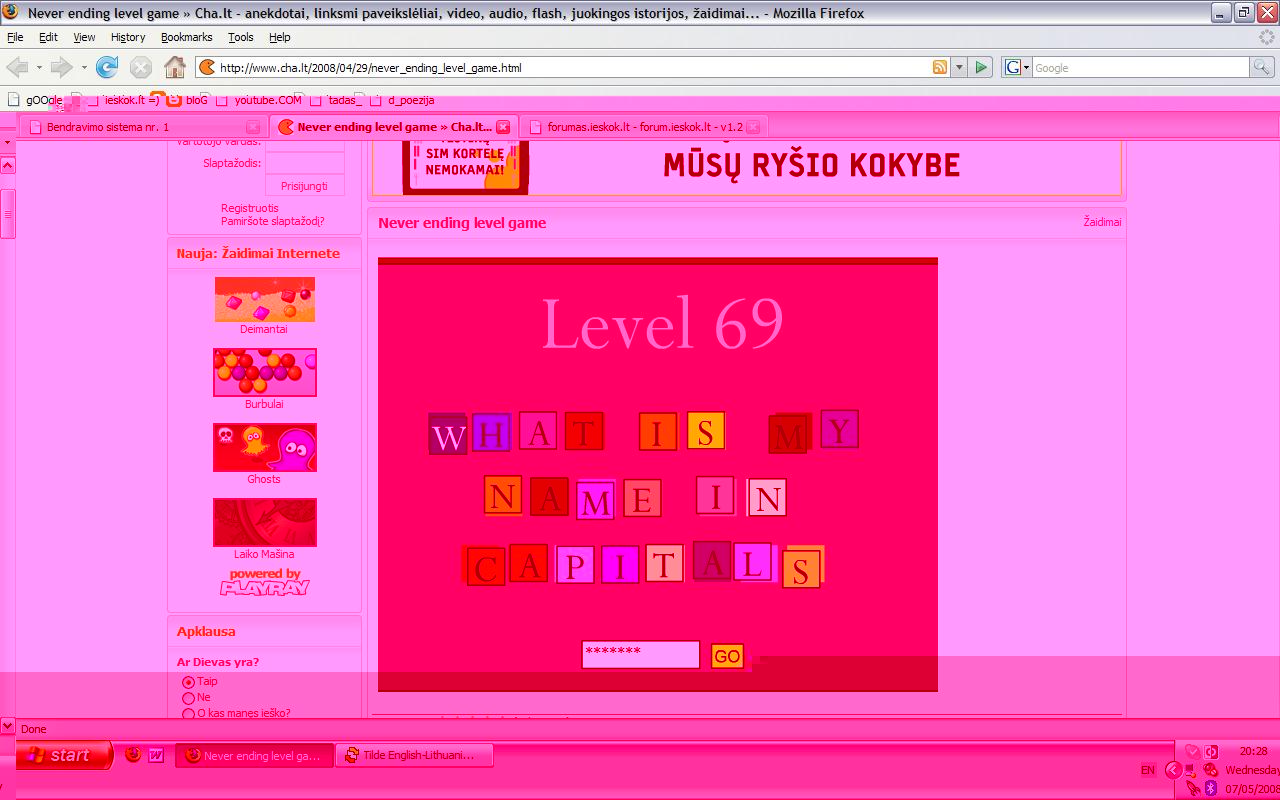Viewport: 1280px width, 800px height.
Task: Close the Bendravimo sistema tab
Action: [x=253, y=127]
